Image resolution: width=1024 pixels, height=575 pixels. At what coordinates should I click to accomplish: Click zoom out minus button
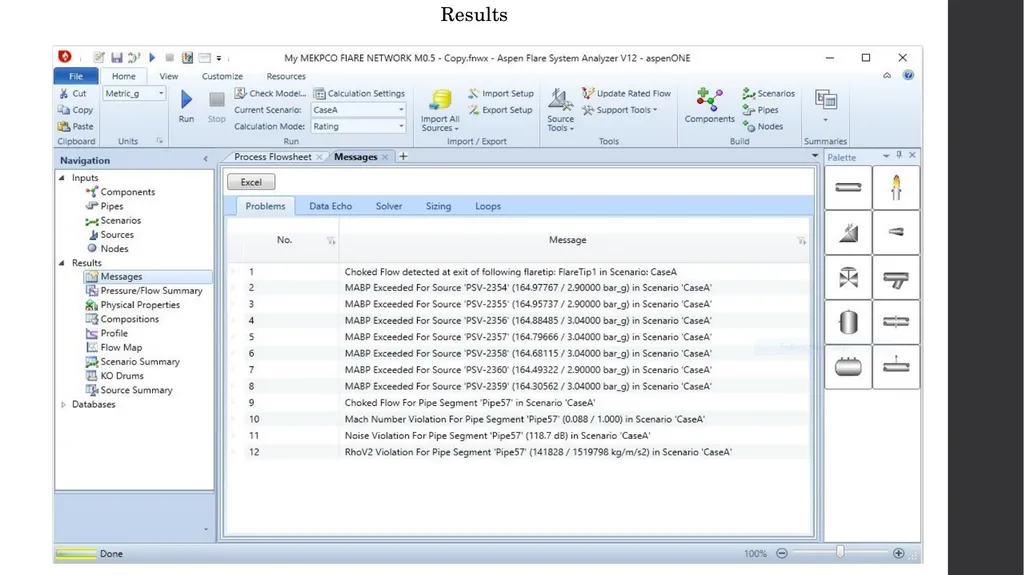[782, 553]
